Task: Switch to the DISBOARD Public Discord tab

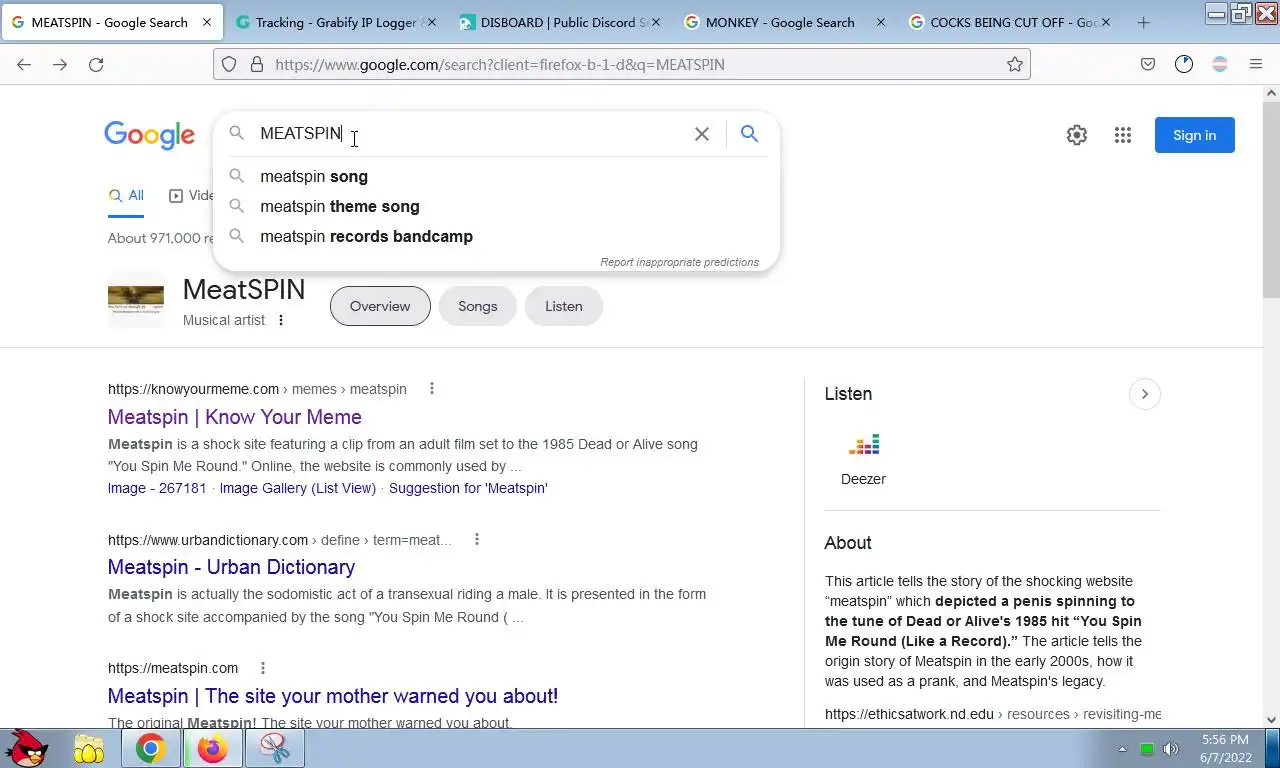Action: (x=558, y=22)
